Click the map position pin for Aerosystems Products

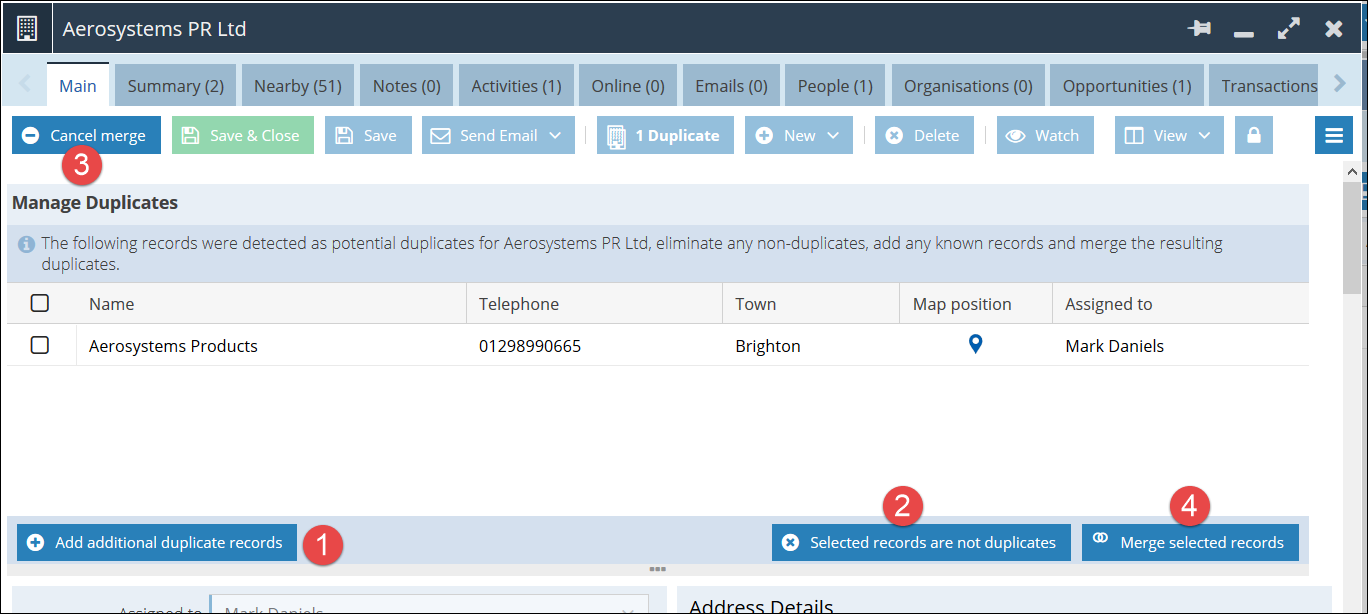[975, 345]
